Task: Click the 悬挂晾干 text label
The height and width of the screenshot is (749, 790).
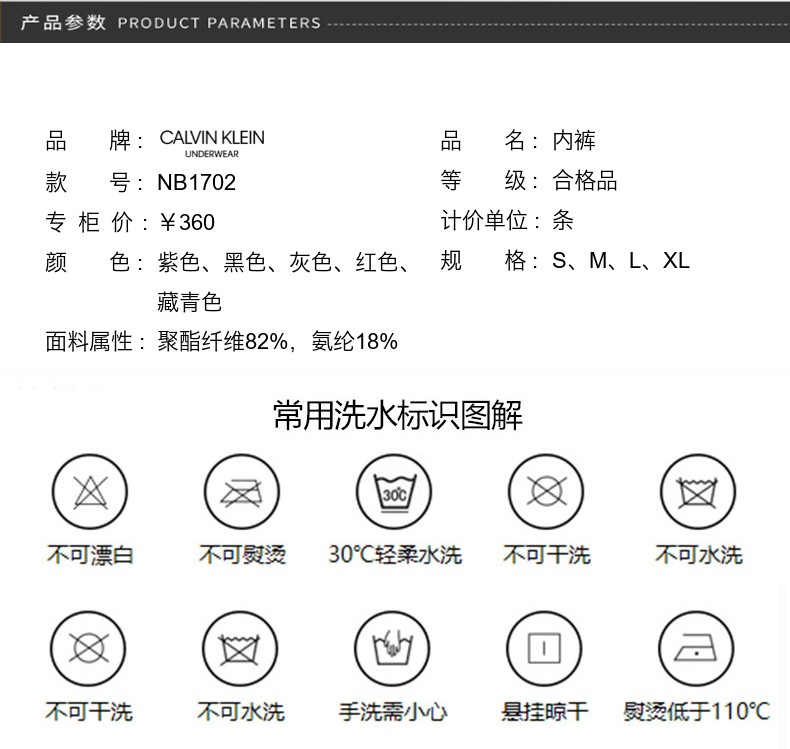Action: coord(545,712)
